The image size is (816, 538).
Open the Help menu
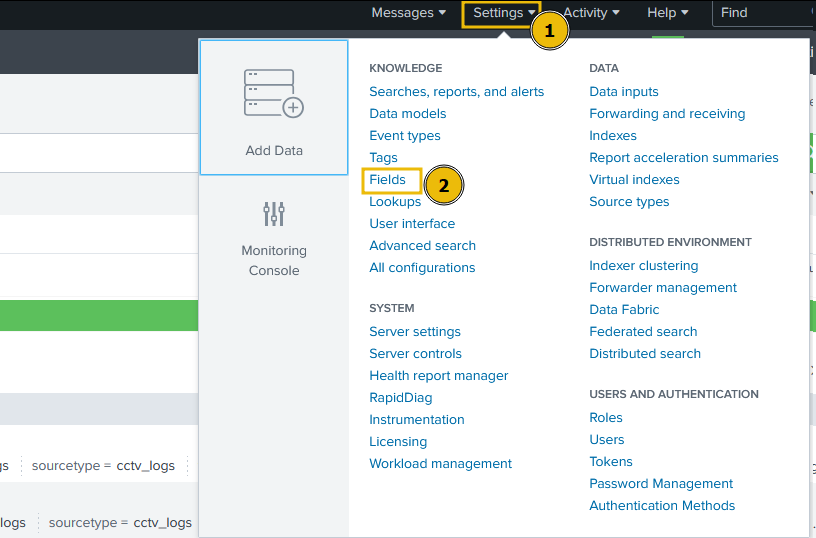667,13
